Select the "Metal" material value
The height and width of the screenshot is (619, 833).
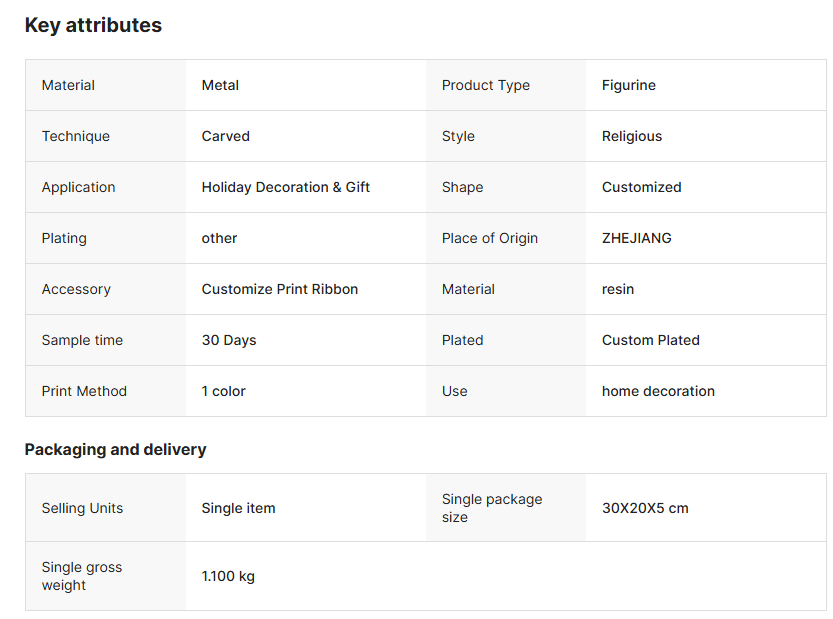(x=220, y=85)
